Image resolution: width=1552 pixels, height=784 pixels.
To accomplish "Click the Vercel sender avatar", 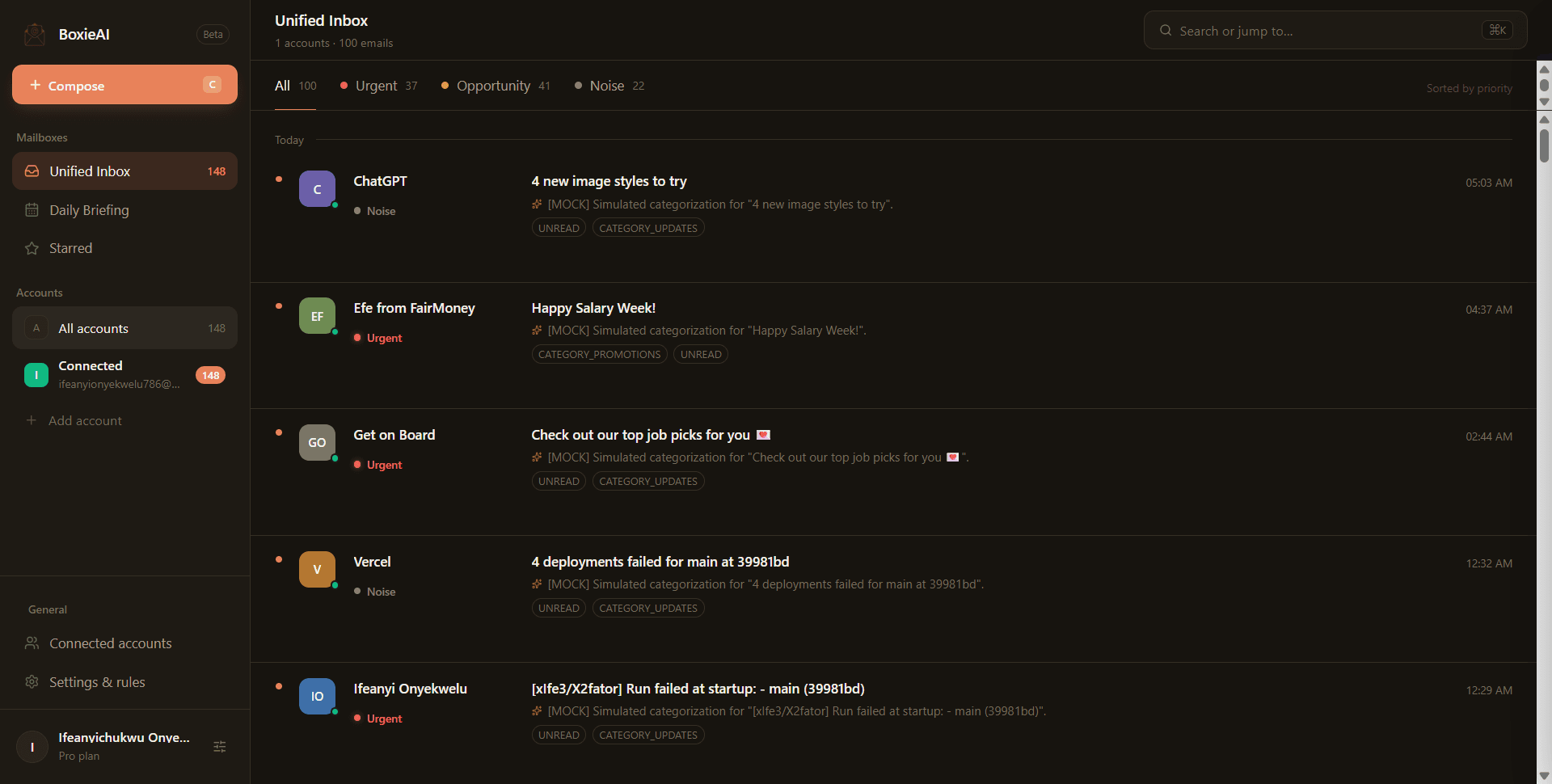I will 317,570.
